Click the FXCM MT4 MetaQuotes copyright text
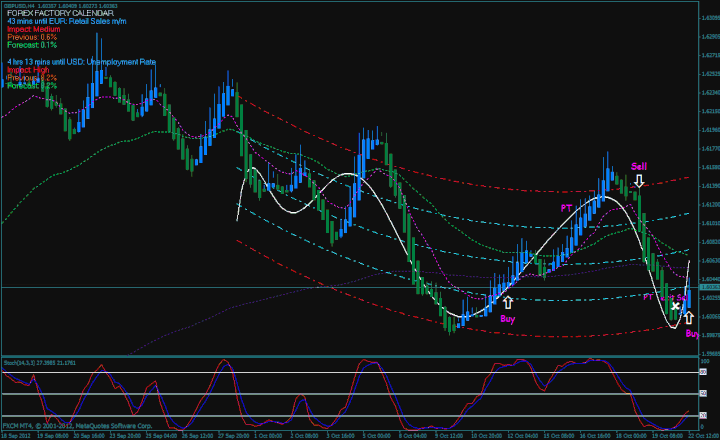This screenshot has width=720, height=440. click(77, 425)
